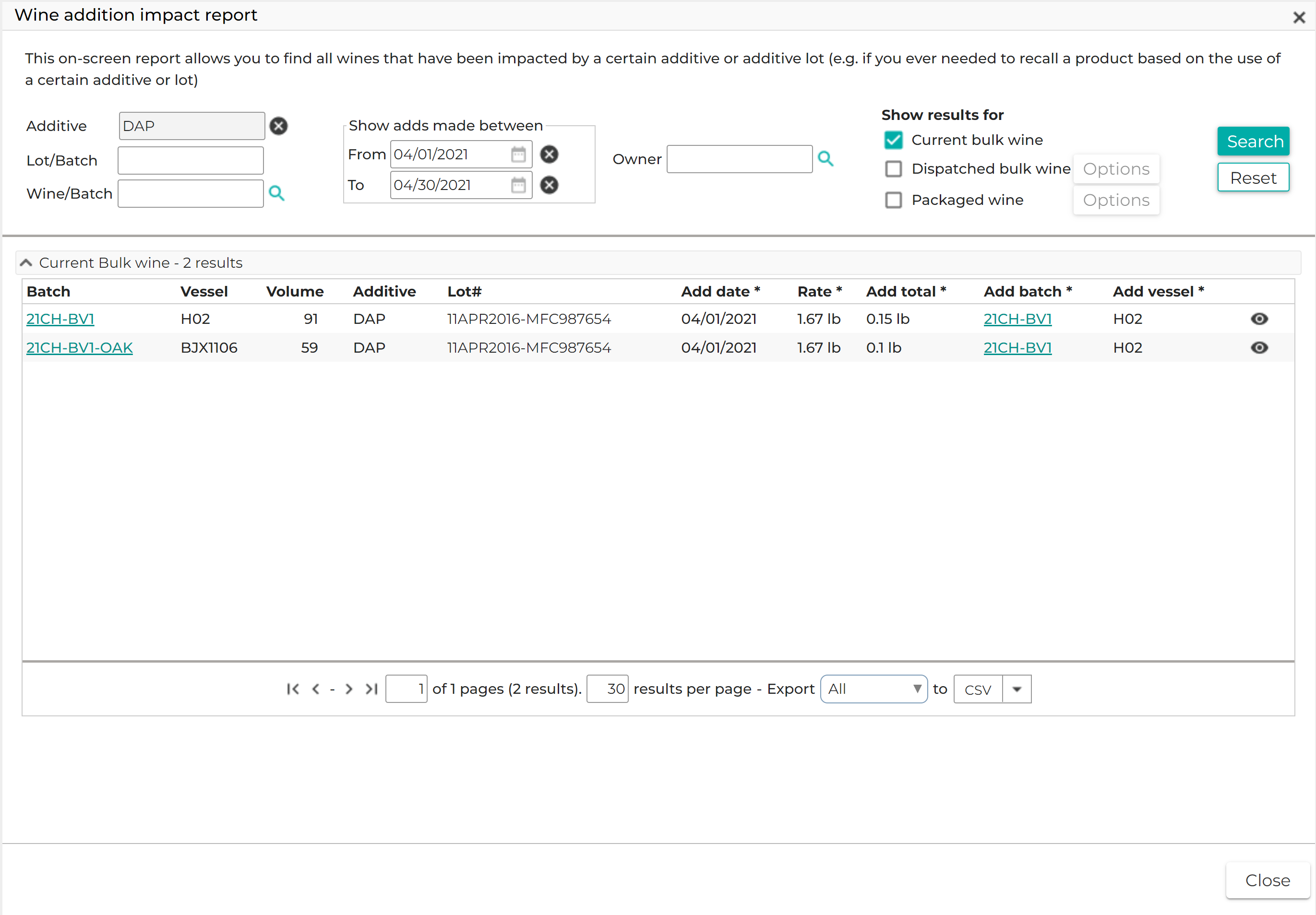Go to first results page
1316x915 pixels.
tap(293, 689)
